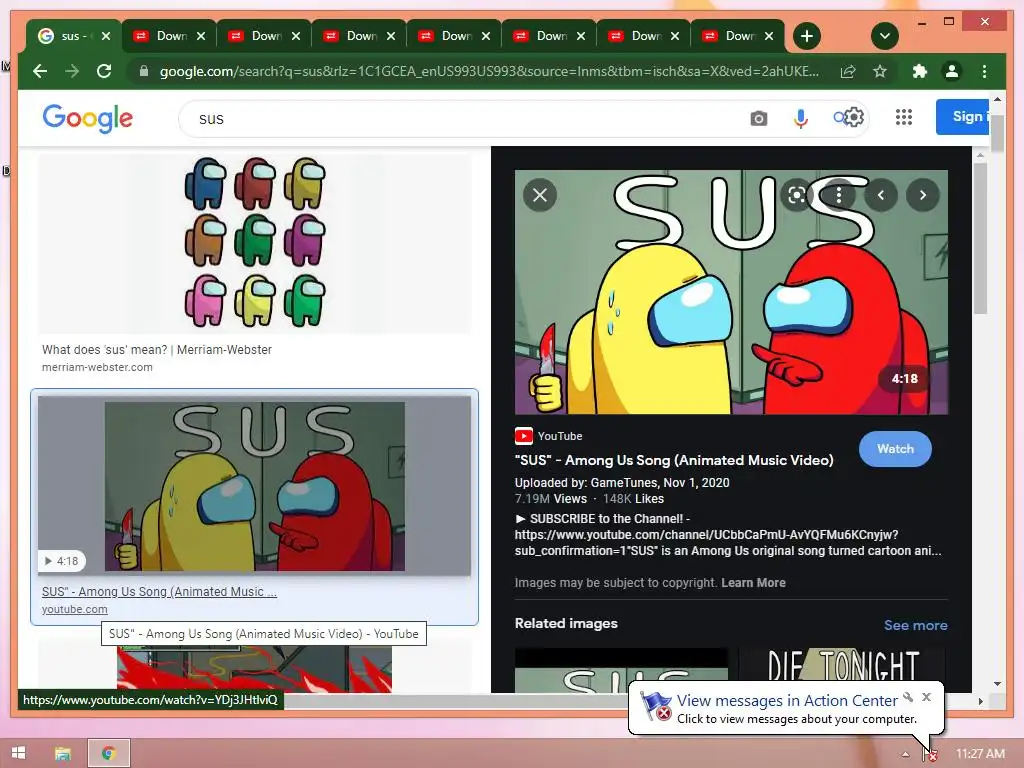Go to next image in preview

coord(923,195)
